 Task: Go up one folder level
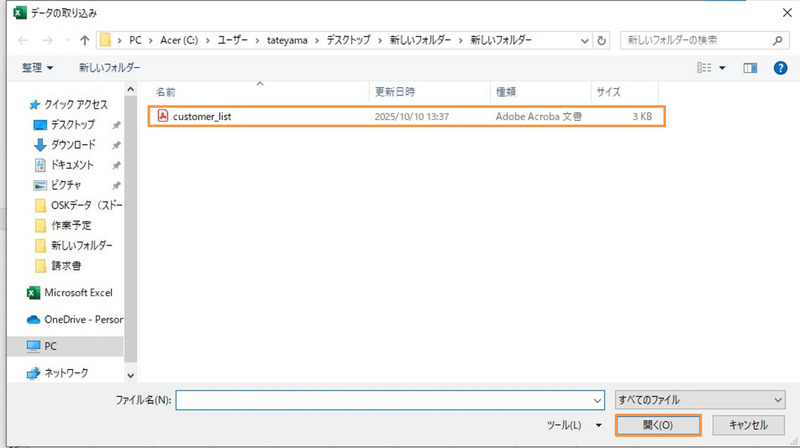tap(85, 40)
